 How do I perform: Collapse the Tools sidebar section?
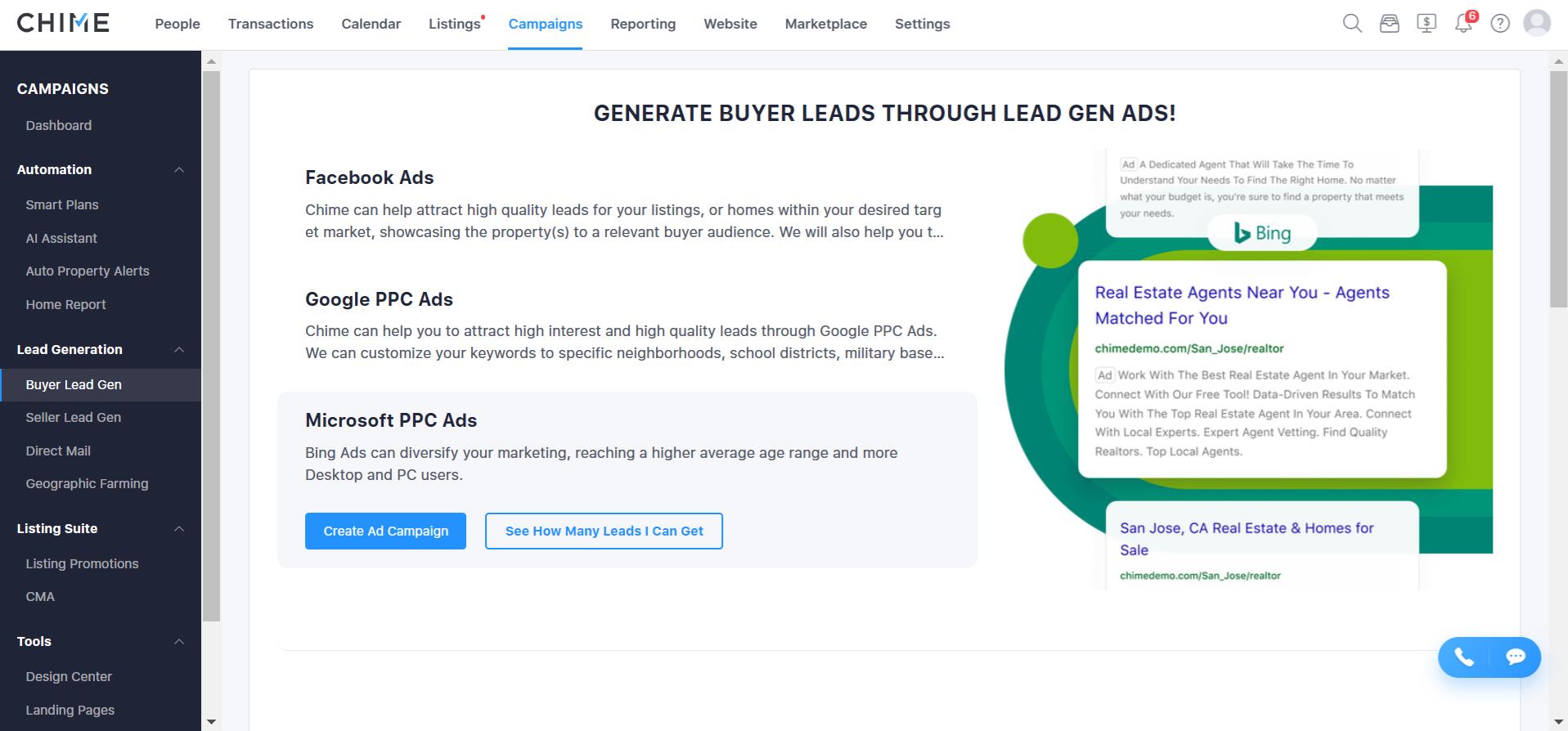179,642
